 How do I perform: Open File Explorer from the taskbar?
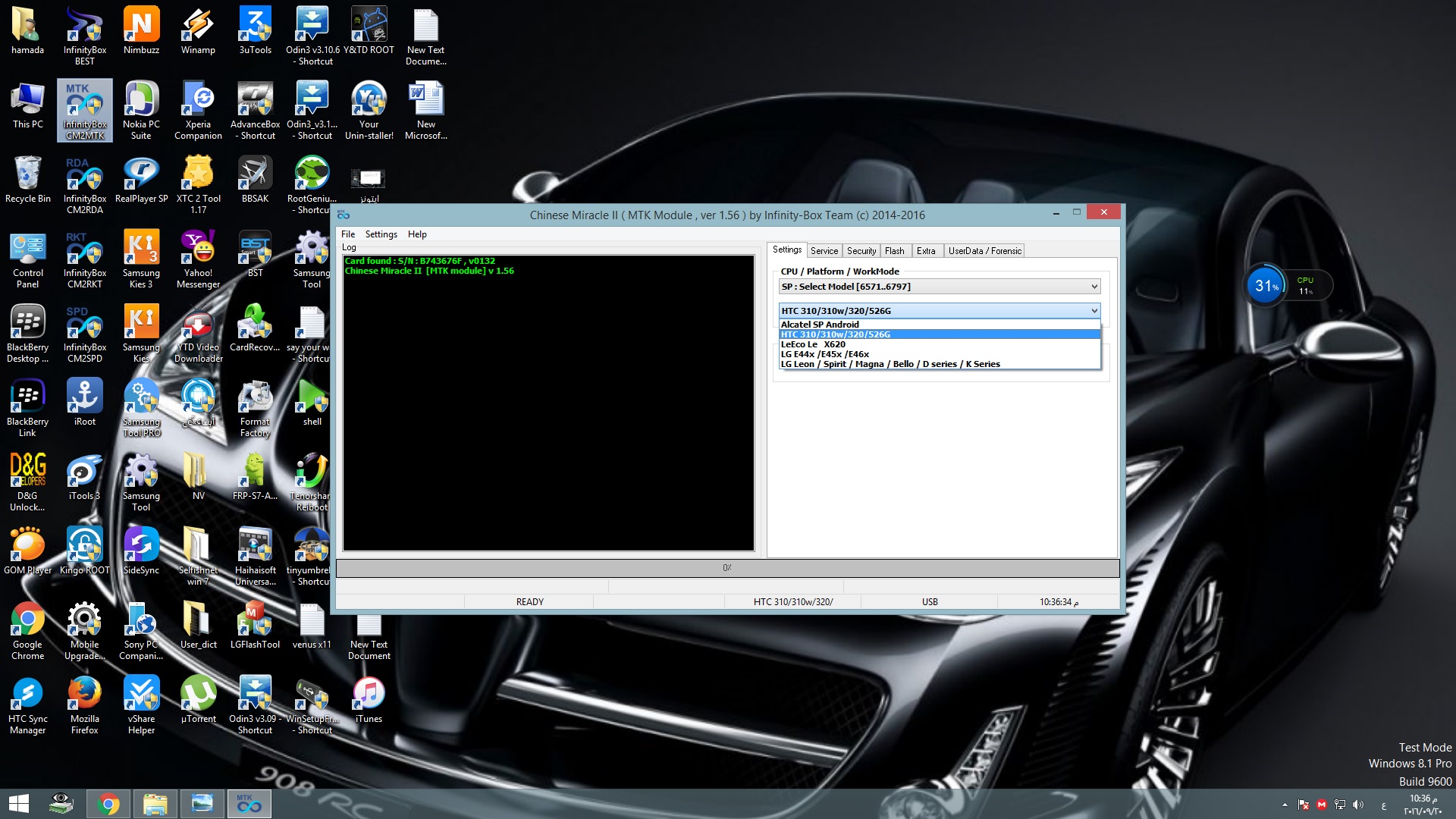point(155,804)
